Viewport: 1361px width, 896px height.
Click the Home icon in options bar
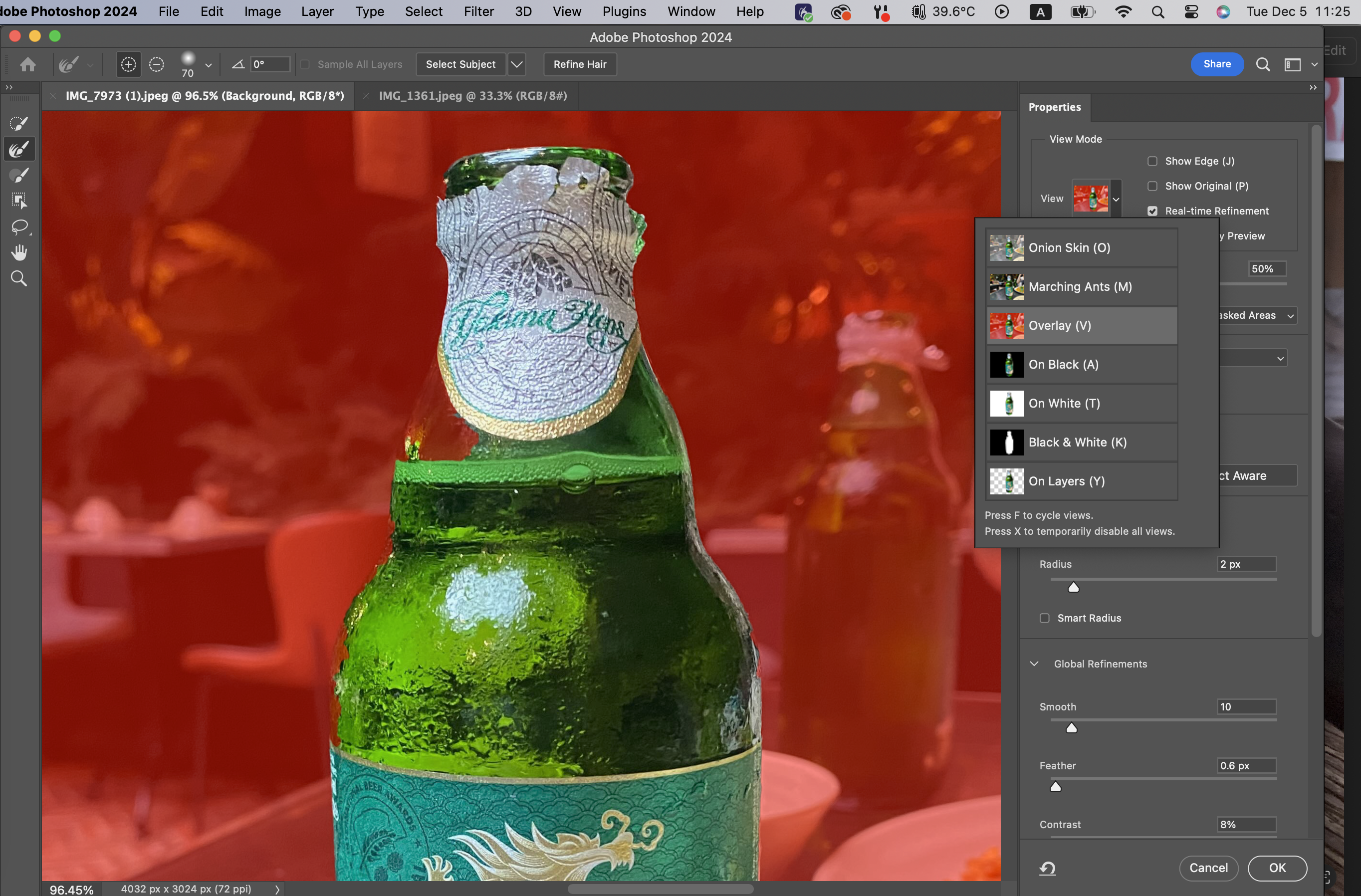click(27, 65)
